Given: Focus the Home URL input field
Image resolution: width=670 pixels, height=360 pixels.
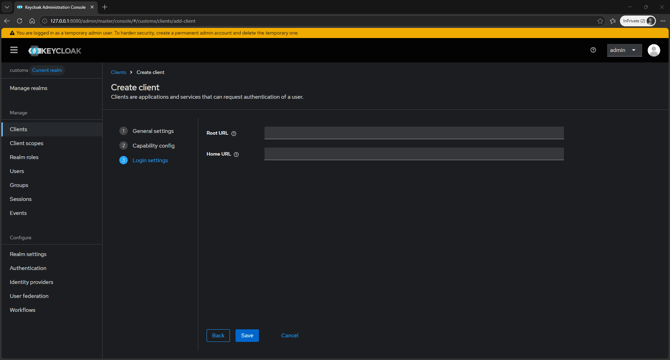Looking at the screenshot, I should coord(414,154).
